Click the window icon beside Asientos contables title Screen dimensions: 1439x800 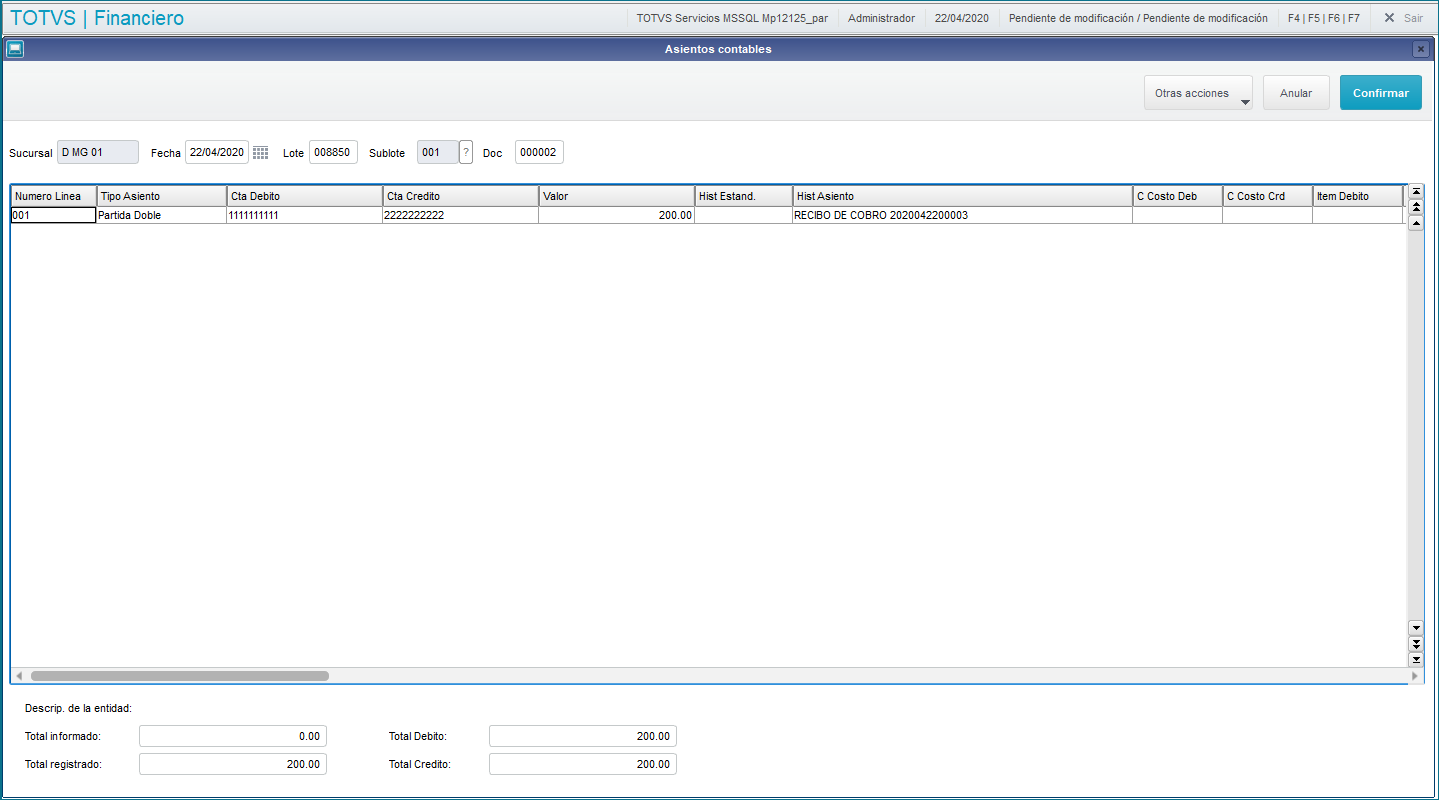[x=15, y=49]
